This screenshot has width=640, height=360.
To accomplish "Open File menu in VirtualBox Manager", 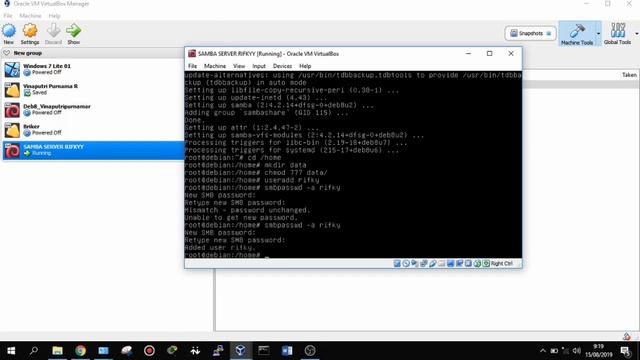I will pos(8,16).
